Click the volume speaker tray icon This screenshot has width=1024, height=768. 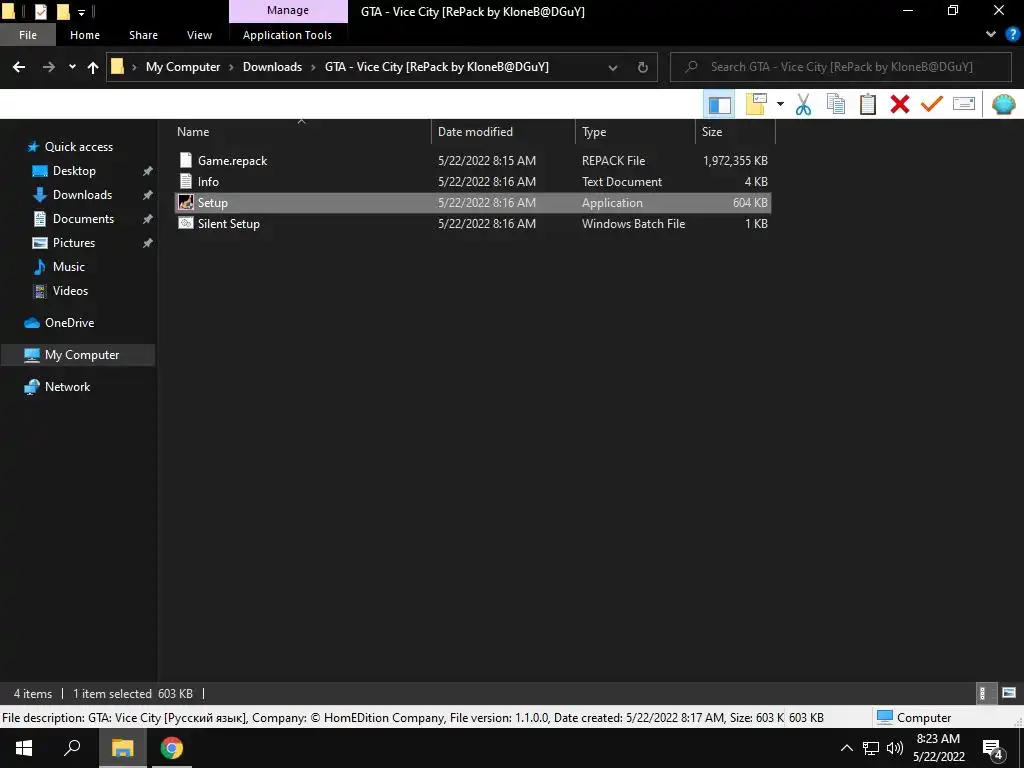[895, 748]
